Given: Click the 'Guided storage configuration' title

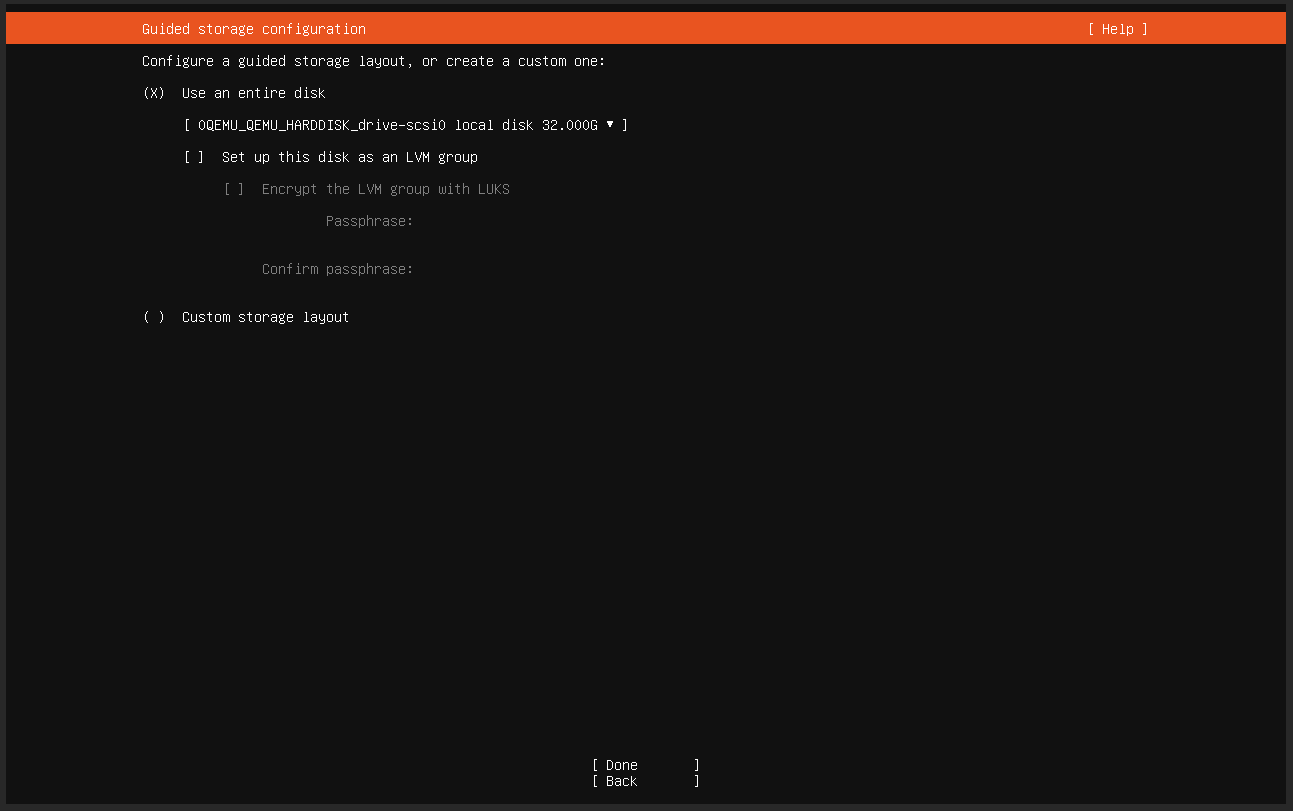Looking at the screenshot, I should point(254,29).
